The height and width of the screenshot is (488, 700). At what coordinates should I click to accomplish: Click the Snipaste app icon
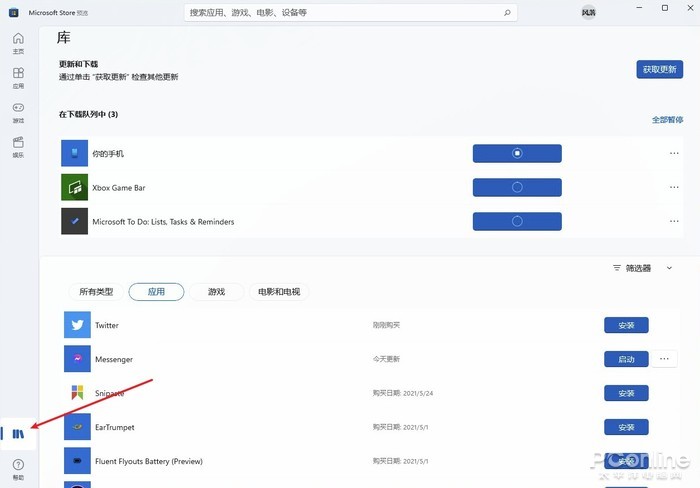point(77,392)
